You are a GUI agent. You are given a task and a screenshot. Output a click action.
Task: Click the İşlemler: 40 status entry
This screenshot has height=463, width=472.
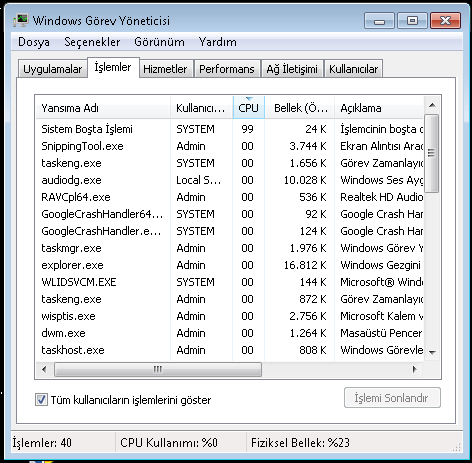coord(42,443)
